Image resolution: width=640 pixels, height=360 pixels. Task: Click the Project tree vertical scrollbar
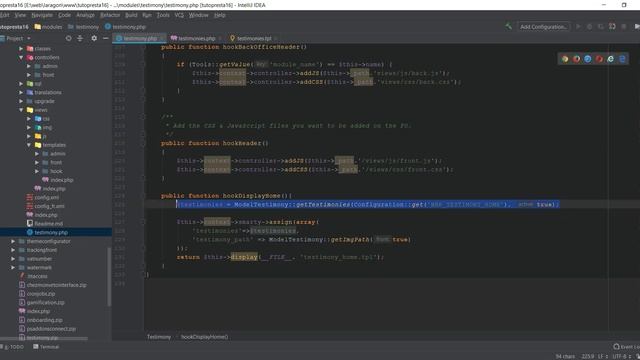pyautogui.click(x=109, y=277)
